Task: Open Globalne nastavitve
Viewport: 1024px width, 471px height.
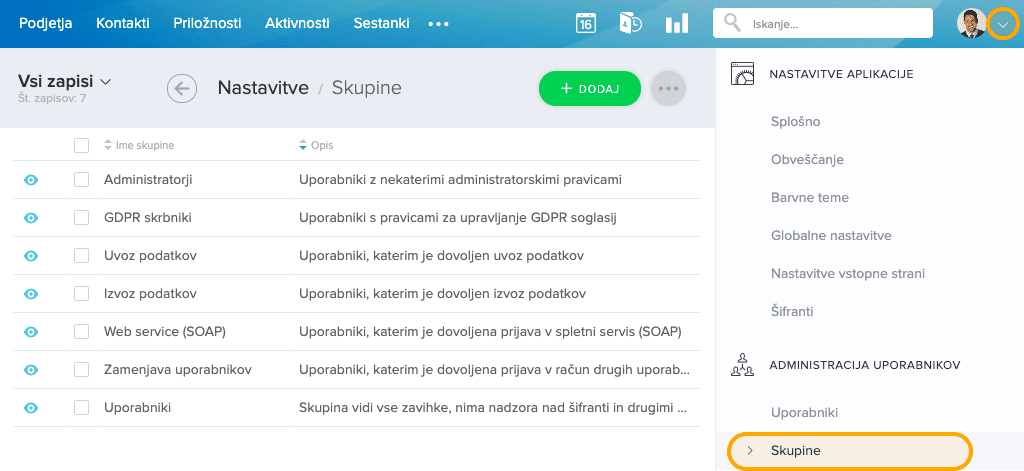Action: [831, 235]
